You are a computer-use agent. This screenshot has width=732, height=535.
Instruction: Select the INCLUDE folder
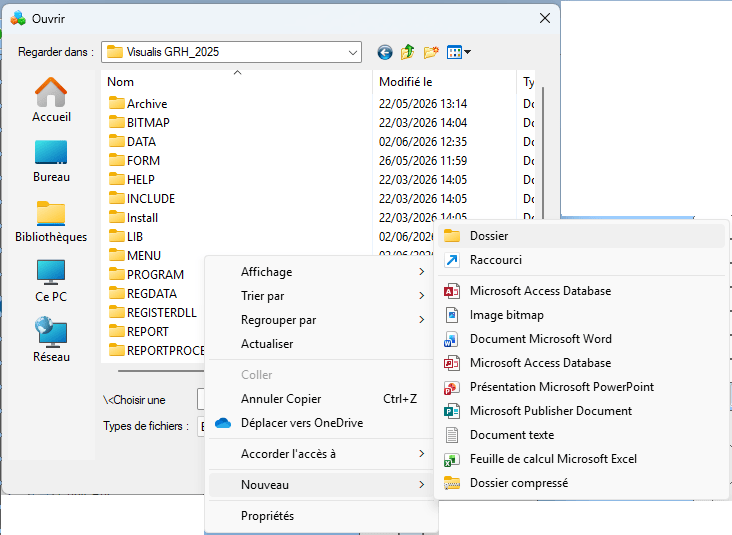142,199
